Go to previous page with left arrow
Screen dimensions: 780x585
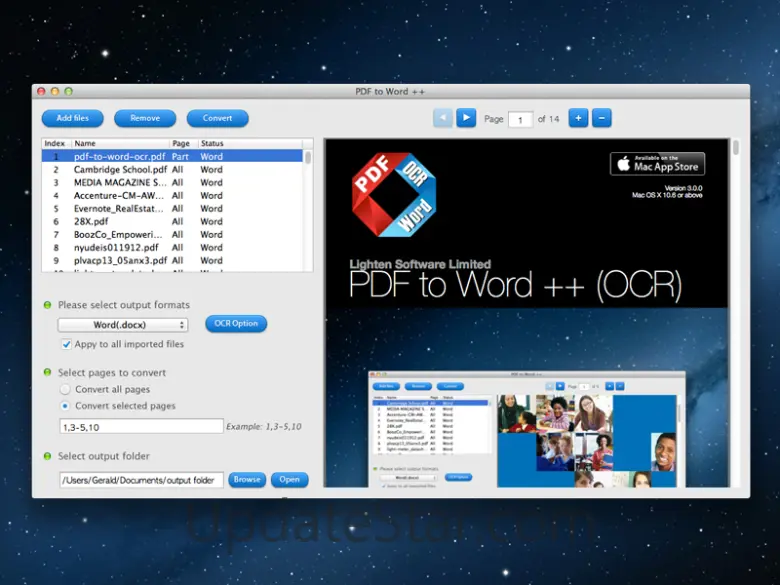pos(443,118)
